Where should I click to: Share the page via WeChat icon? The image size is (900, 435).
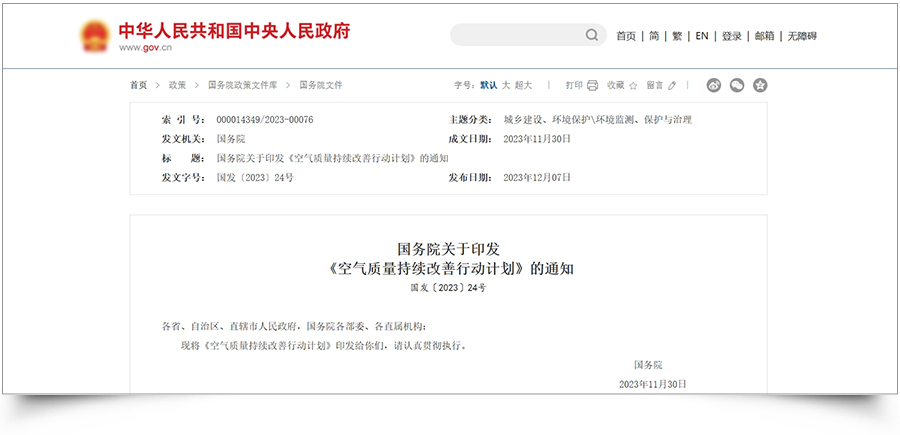point(737,85)
